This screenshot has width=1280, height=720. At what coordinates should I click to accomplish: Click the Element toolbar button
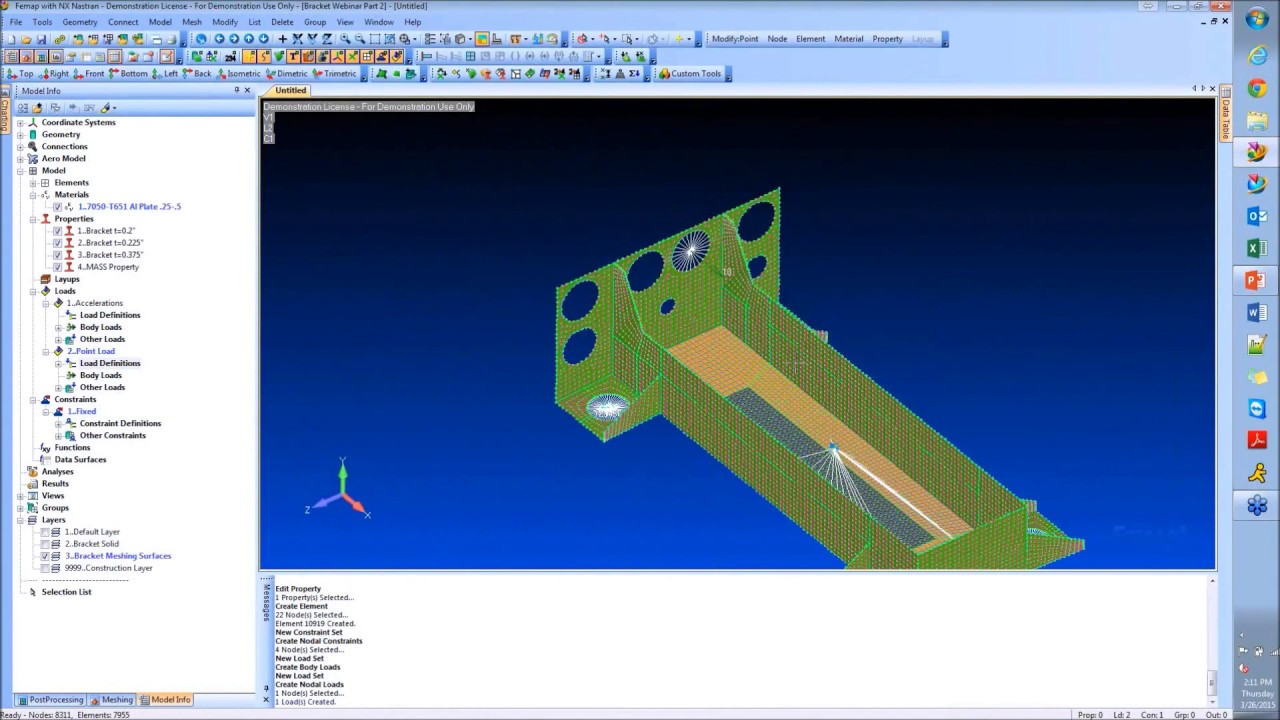pyautogui.click(x=810, y=39)
